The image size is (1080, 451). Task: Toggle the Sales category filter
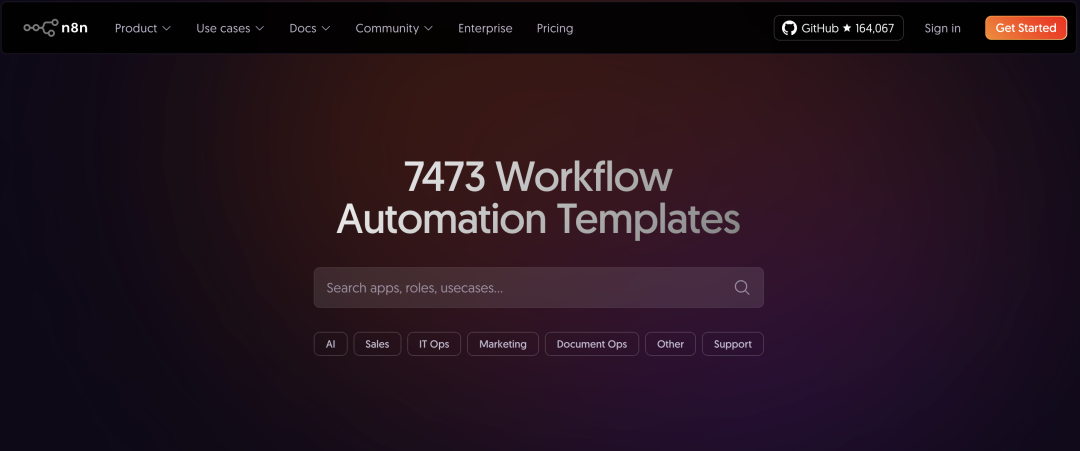pos(377,344)
